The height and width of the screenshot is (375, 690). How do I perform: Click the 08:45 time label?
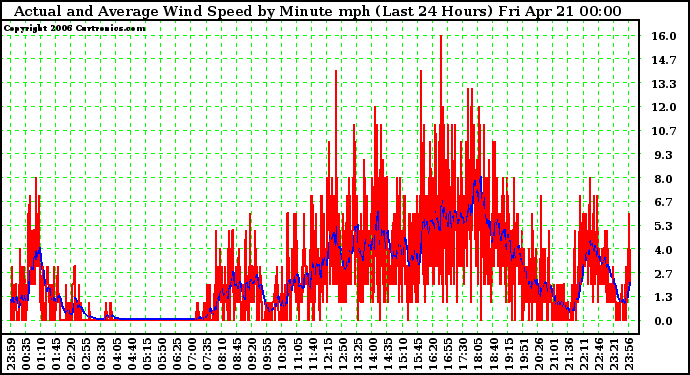pos(237,354)
